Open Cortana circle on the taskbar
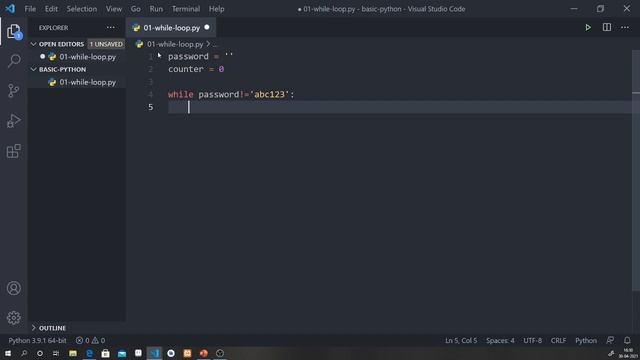The height and width of the screenshot is (360, 640). pyautogui.click(x=40, y=353)
